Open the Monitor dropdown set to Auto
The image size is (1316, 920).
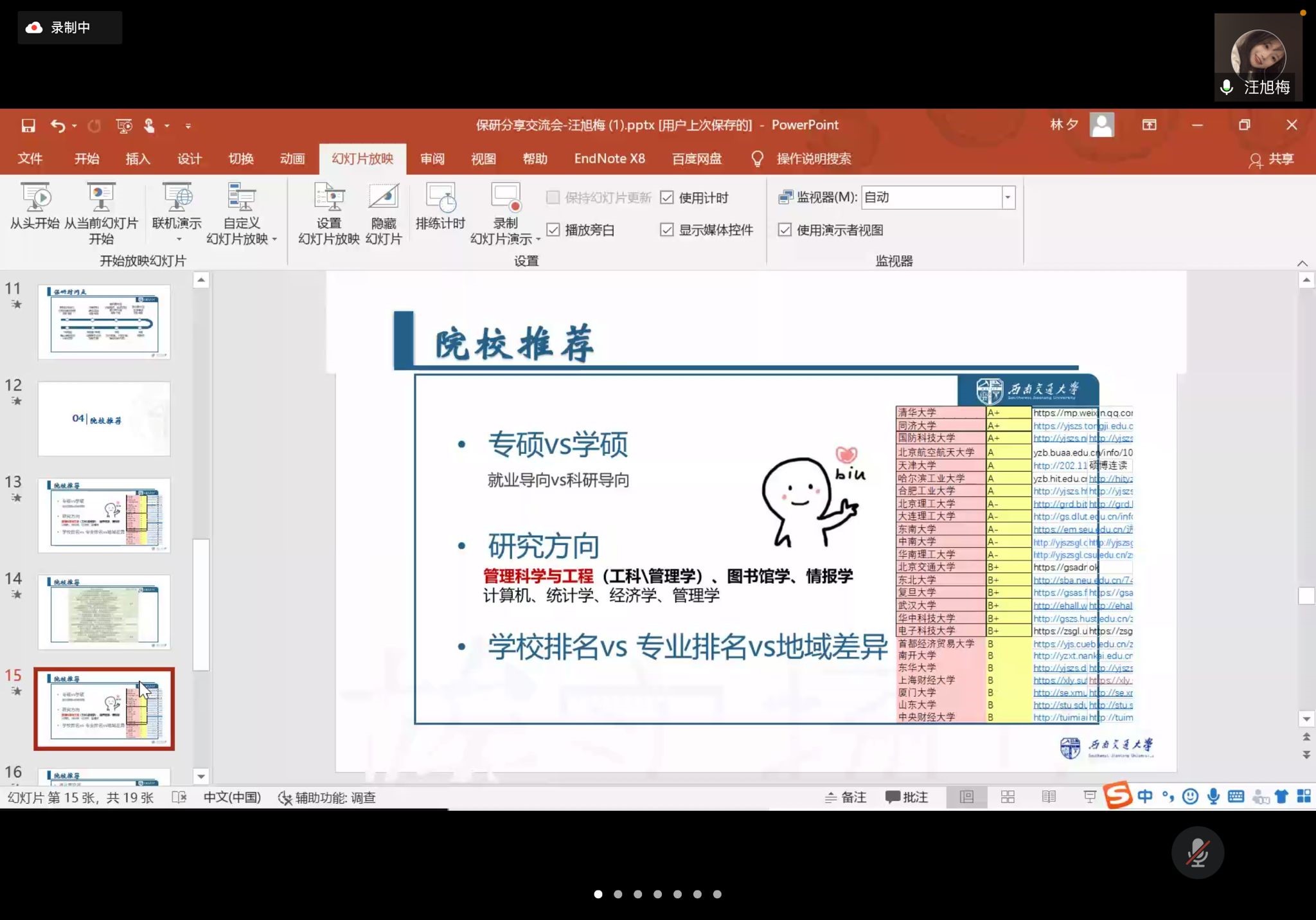click(1008, 197)
